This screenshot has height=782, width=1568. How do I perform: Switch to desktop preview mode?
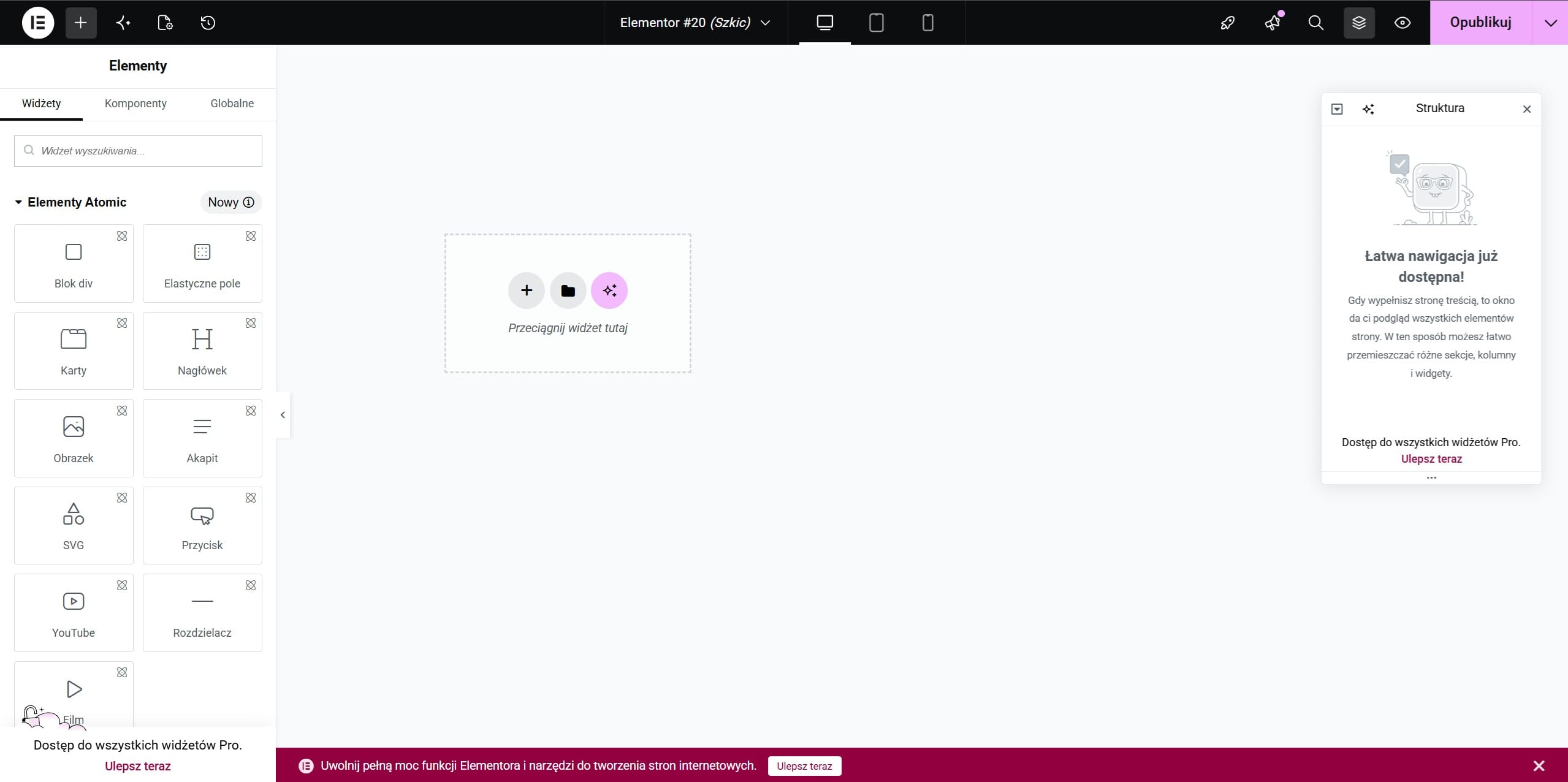(824, 23)
